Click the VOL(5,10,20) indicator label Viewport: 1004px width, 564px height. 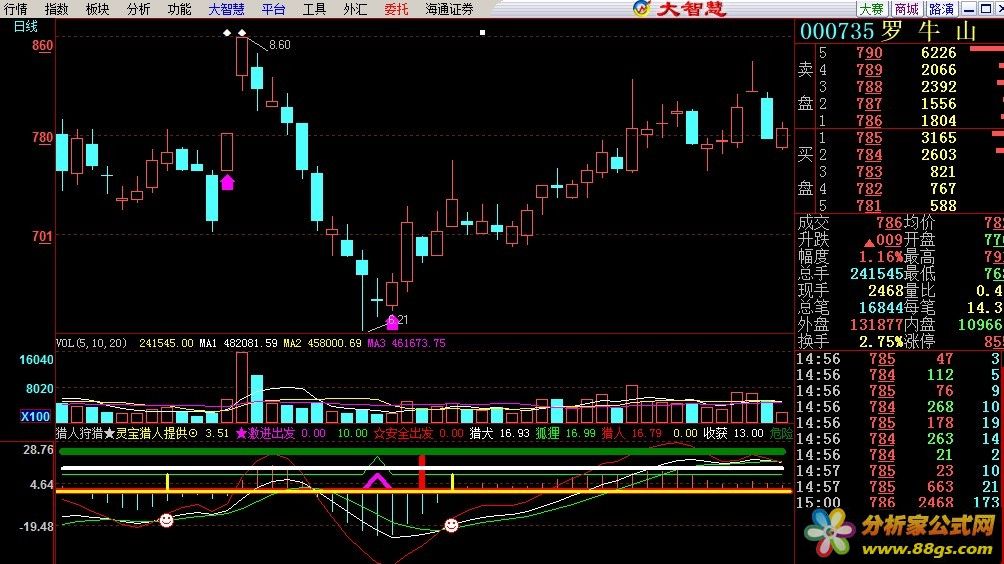pos(92,343)
